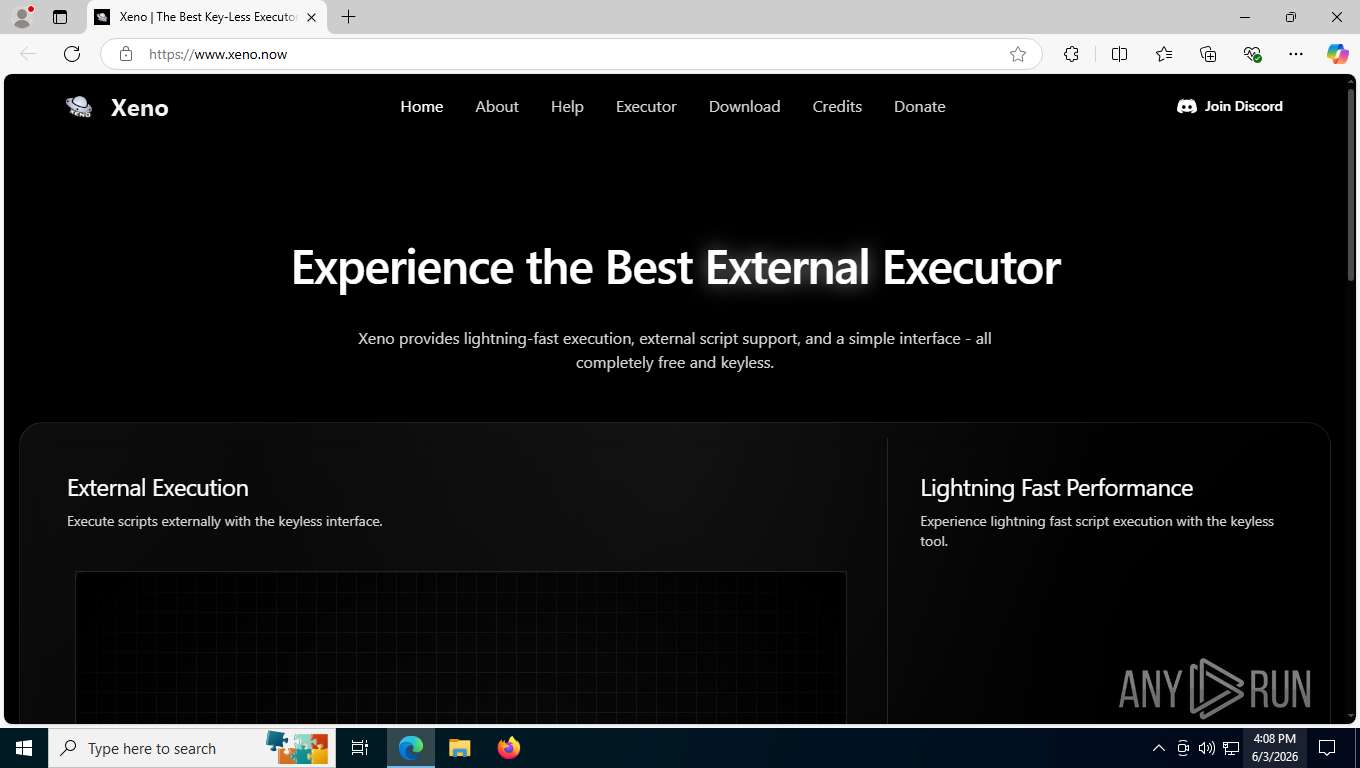Close the Xeno browser tab

311,17
